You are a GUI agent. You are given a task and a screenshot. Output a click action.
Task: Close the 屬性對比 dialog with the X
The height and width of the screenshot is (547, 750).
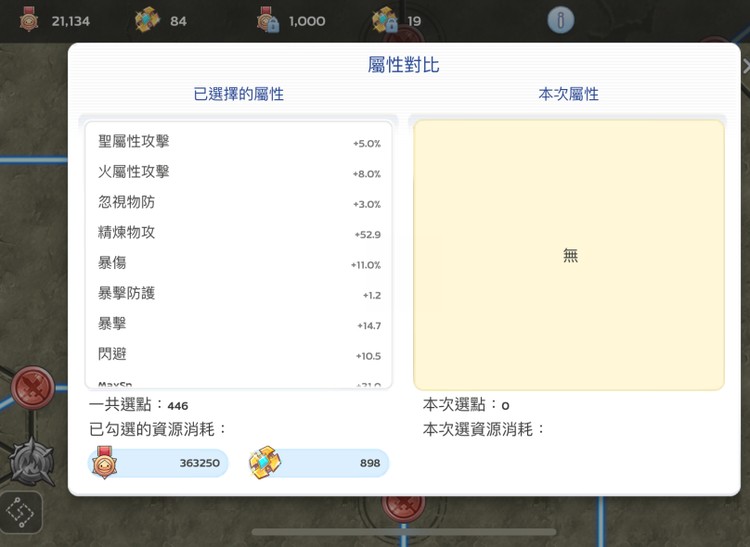click(x=746, y=66)
